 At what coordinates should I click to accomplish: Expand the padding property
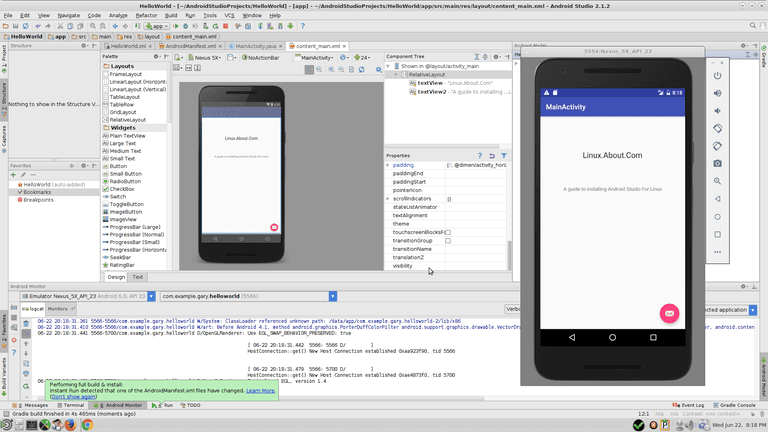tap(388, 165)
